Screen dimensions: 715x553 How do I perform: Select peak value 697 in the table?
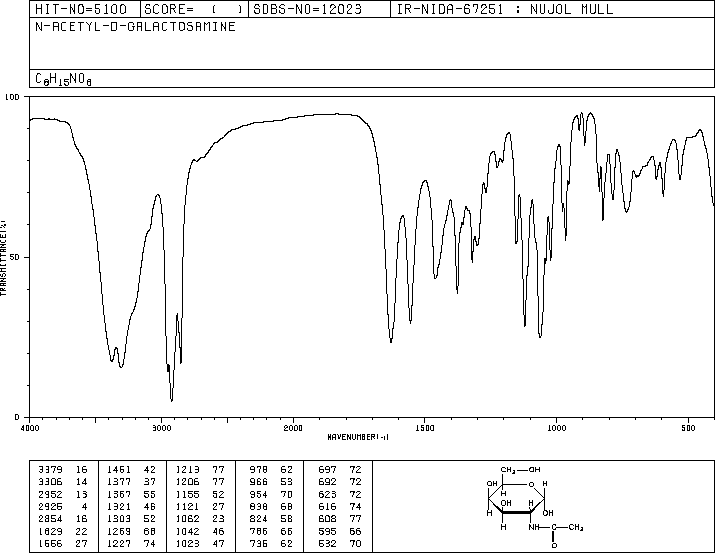pyautogui.click(x=327, y=470)
